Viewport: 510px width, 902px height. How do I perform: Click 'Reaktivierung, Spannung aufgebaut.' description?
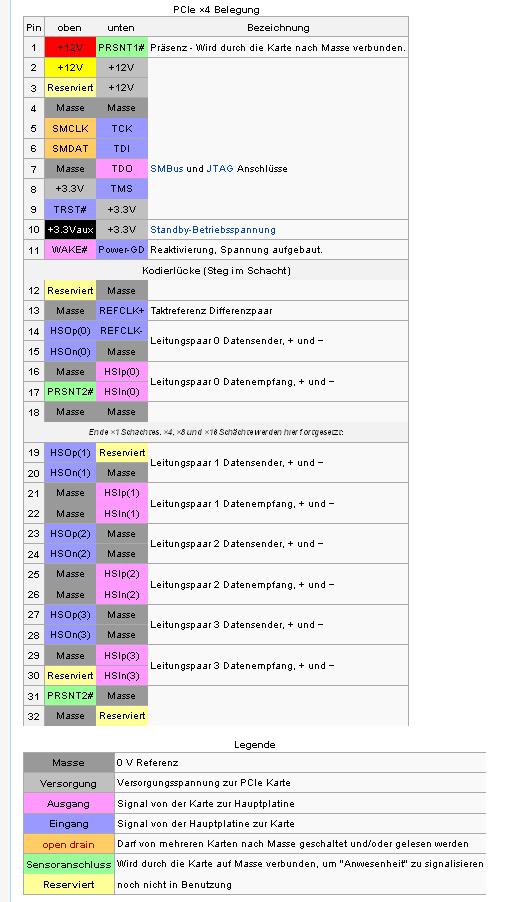(x=236, y=250)
